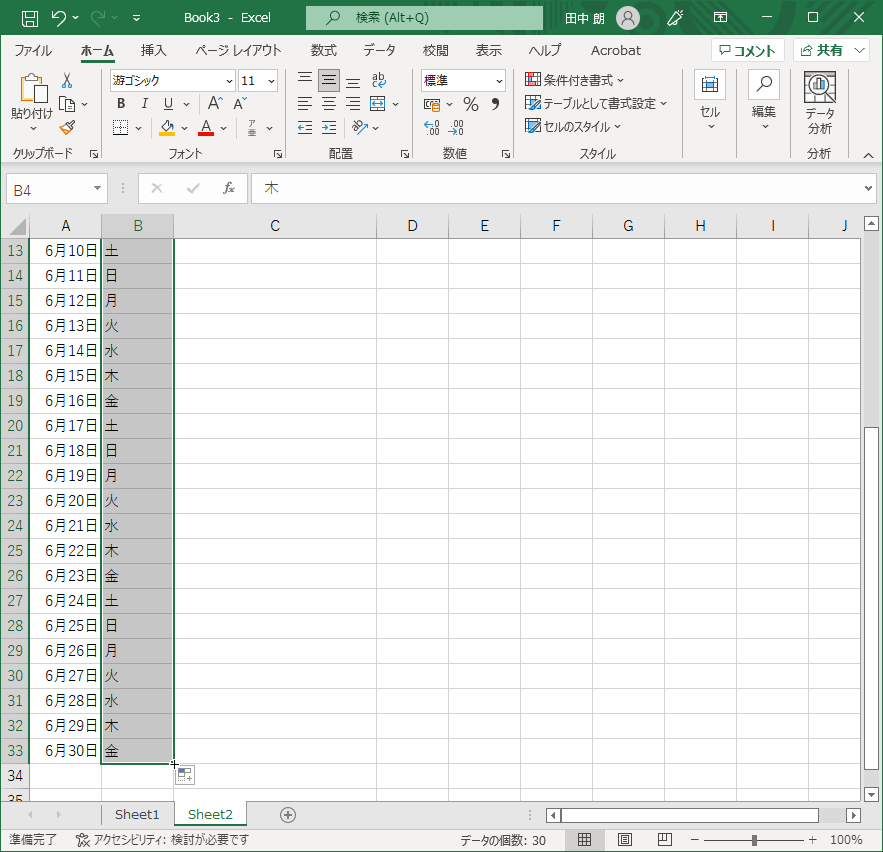Click the Orientation text angle icon
The width and height of the screenshot is (883, 852).
tap(360, 128)
